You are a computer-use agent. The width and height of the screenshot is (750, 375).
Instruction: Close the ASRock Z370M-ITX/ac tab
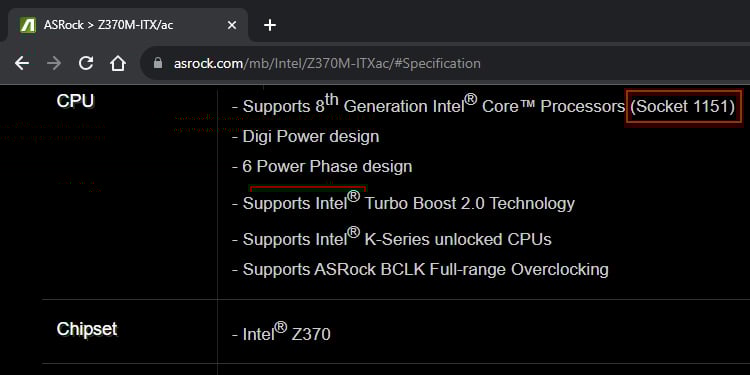coord(232,25)
